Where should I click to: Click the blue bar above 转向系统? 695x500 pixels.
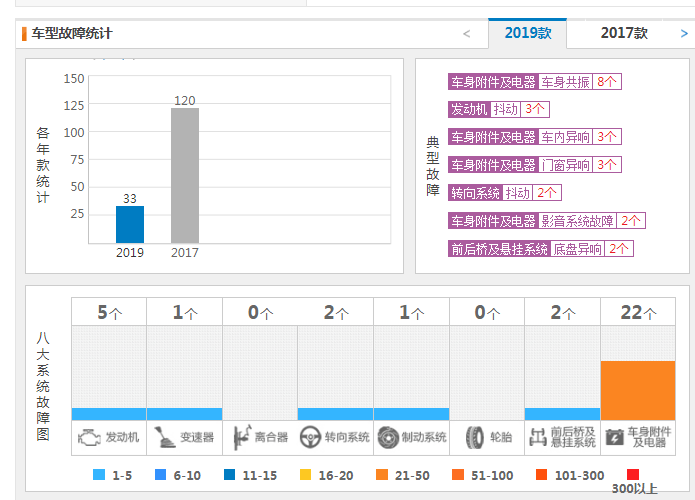pos(336,414)
